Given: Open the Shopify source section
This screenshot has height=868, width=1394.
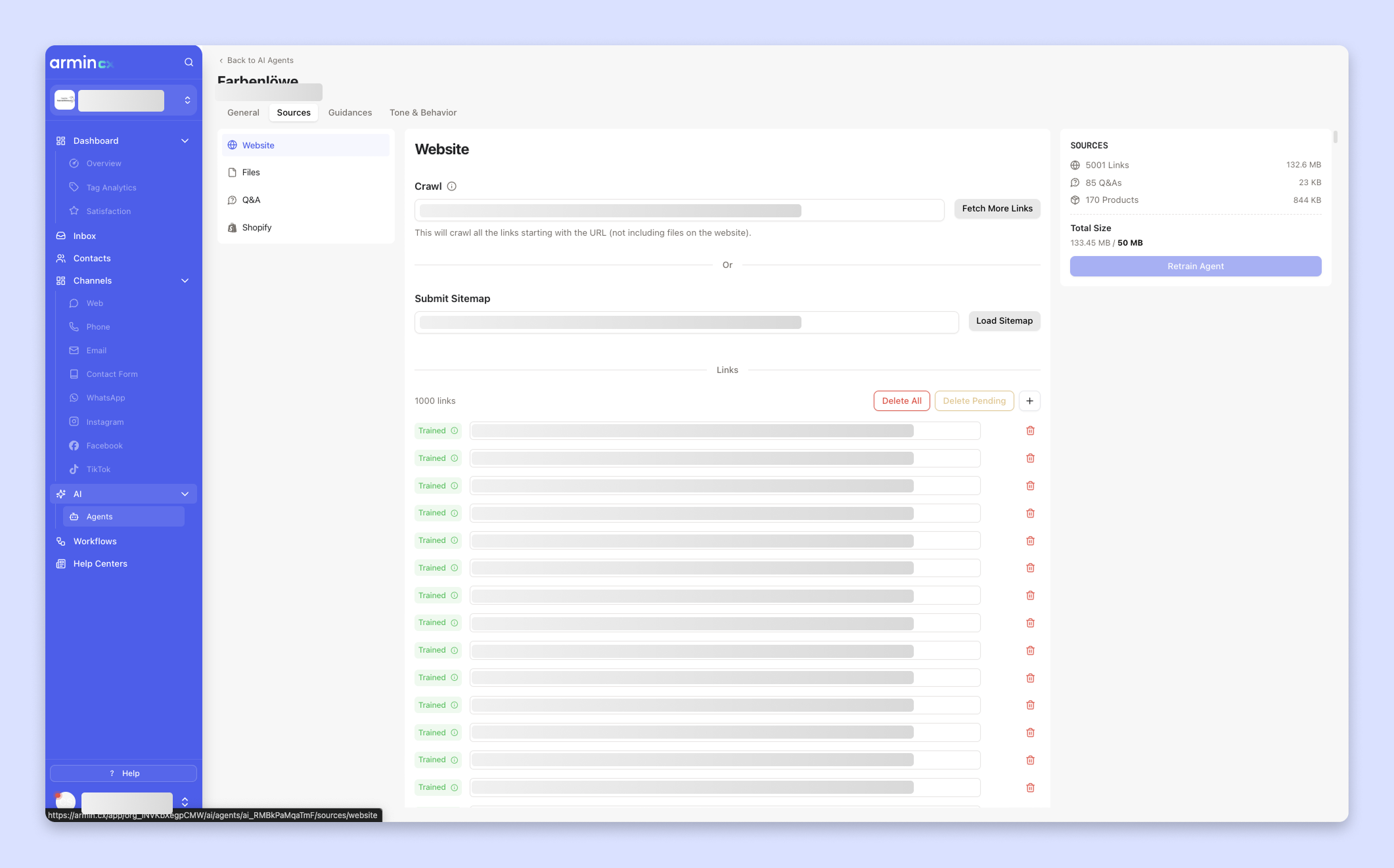Looking at the screenshot, I should click(256, 227).
